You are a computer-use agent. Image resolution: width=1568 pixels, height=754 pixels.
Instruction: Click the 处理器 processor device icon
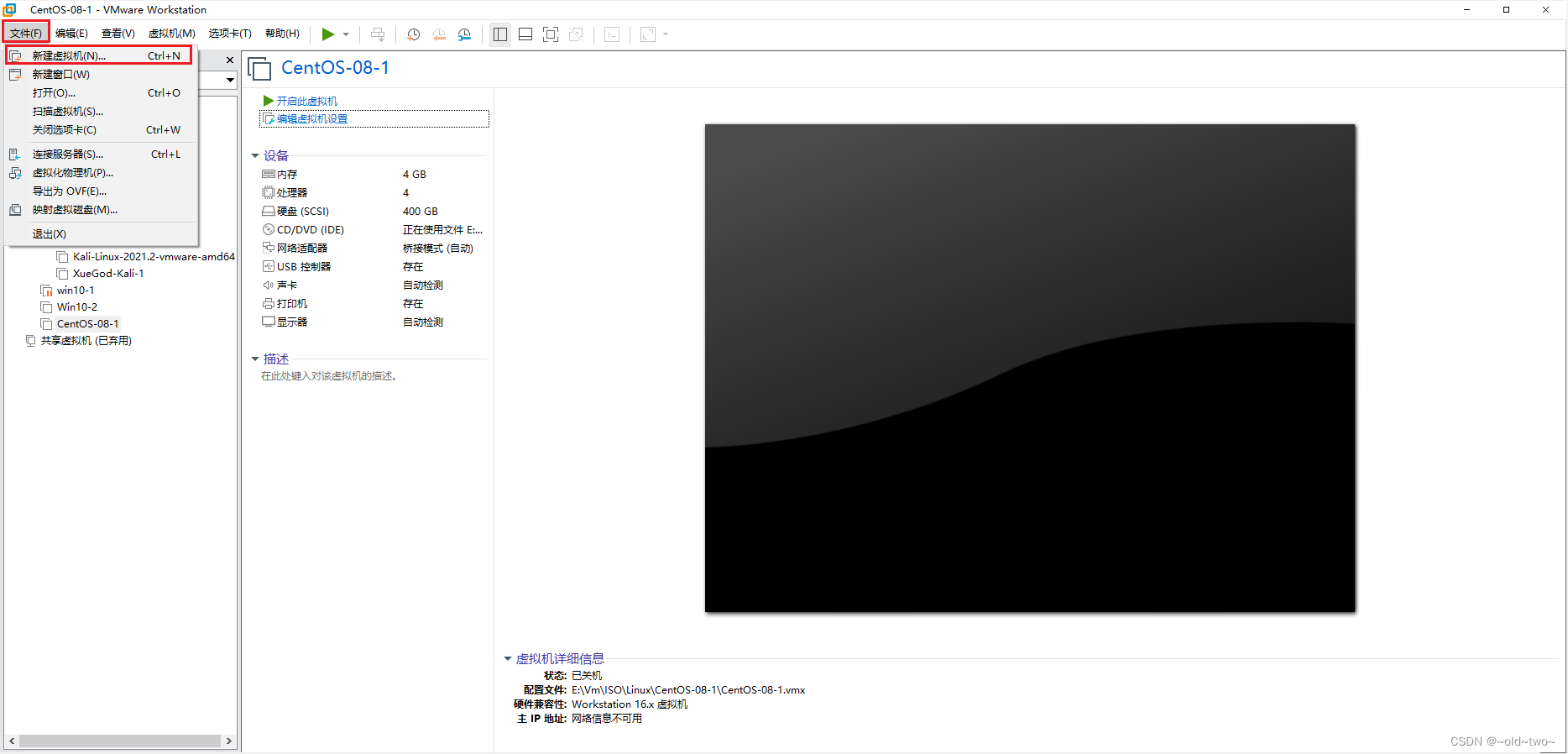click(x=269, y=192)
